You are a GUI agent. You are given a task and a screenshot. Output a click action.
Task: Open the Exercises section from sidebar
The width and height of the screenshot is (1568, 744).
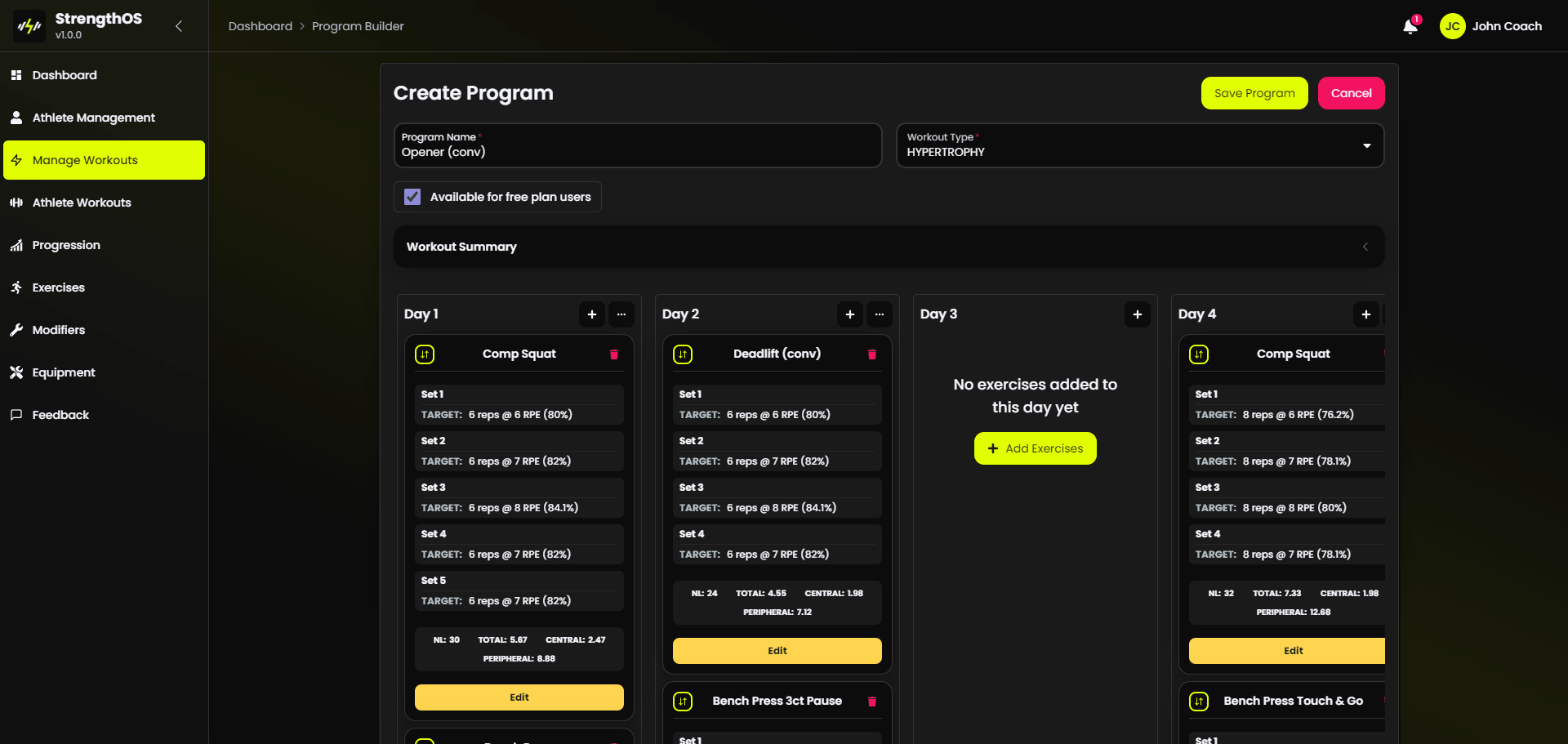point(57,287)
